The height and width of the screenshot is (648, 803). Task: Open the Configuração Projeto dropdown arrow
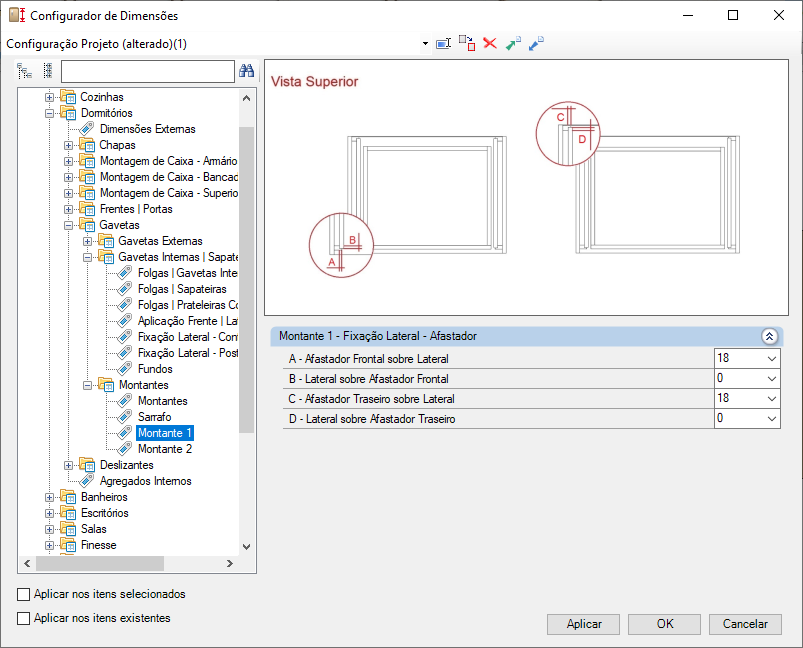point(425,44)
